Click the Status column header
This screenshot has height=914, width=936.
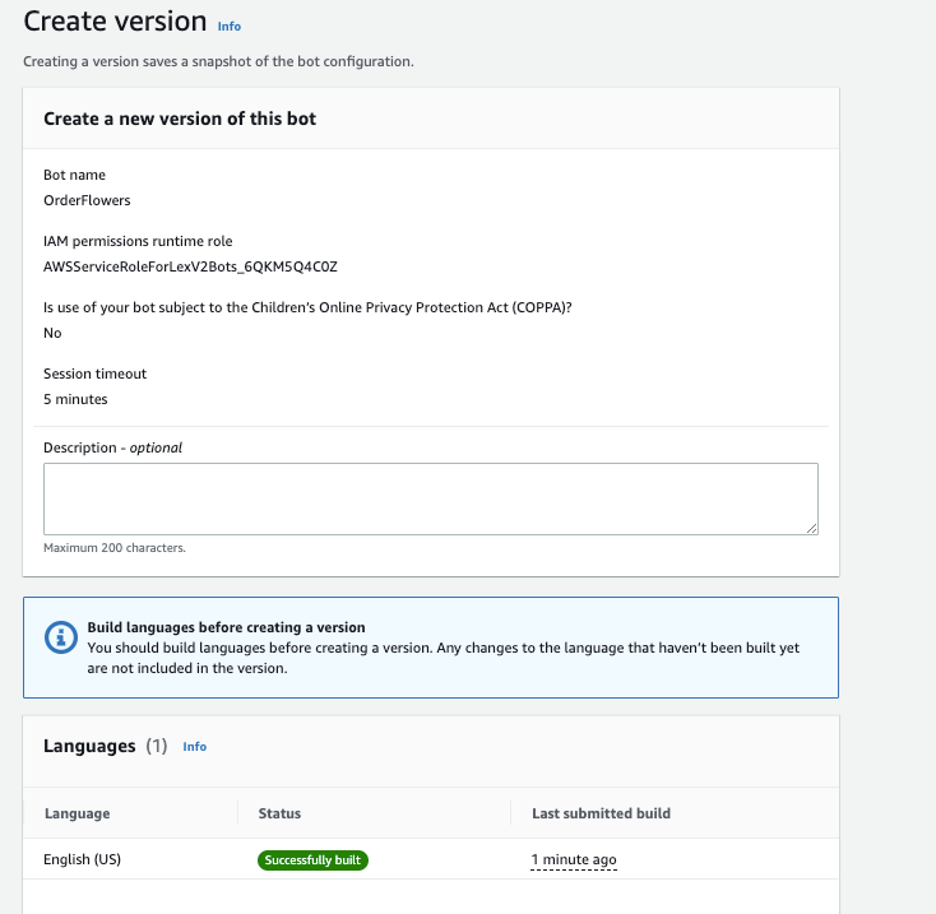(x=279, y=813)
